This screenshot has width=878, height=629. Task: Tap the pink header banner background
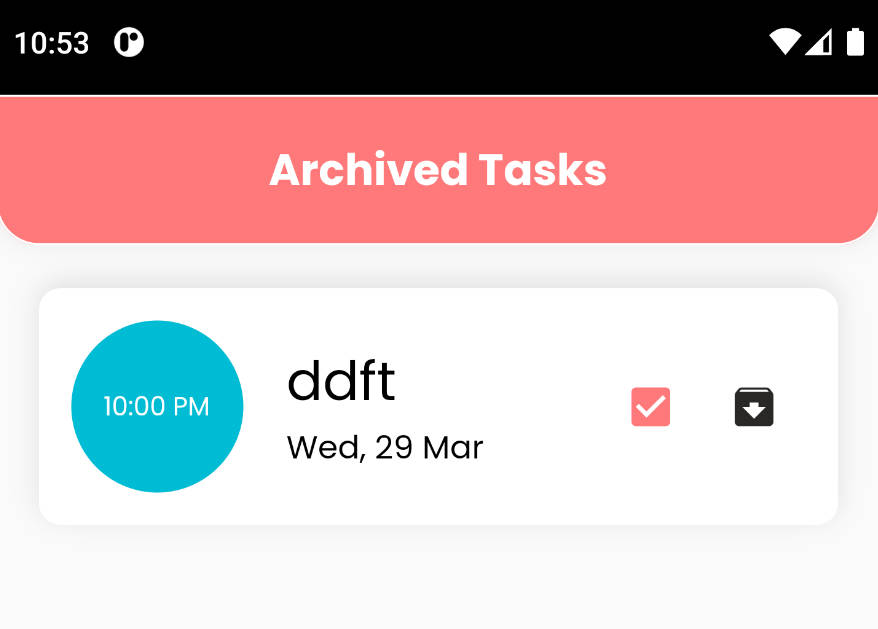point(439,170)
